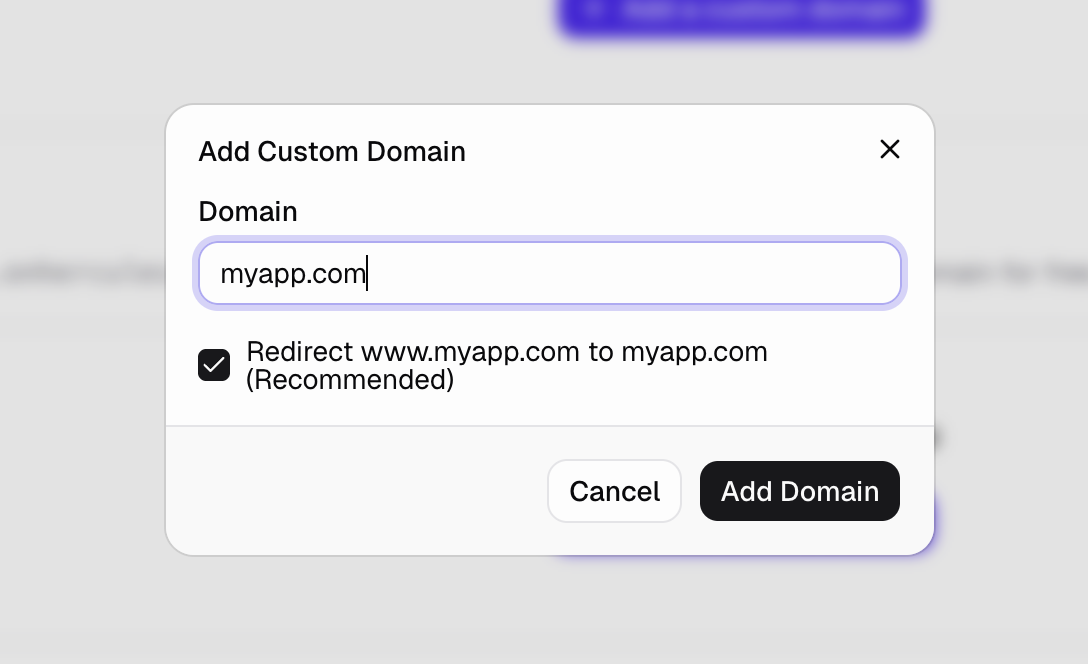Click the Add Custom Domain dialog title

[332, 151]
